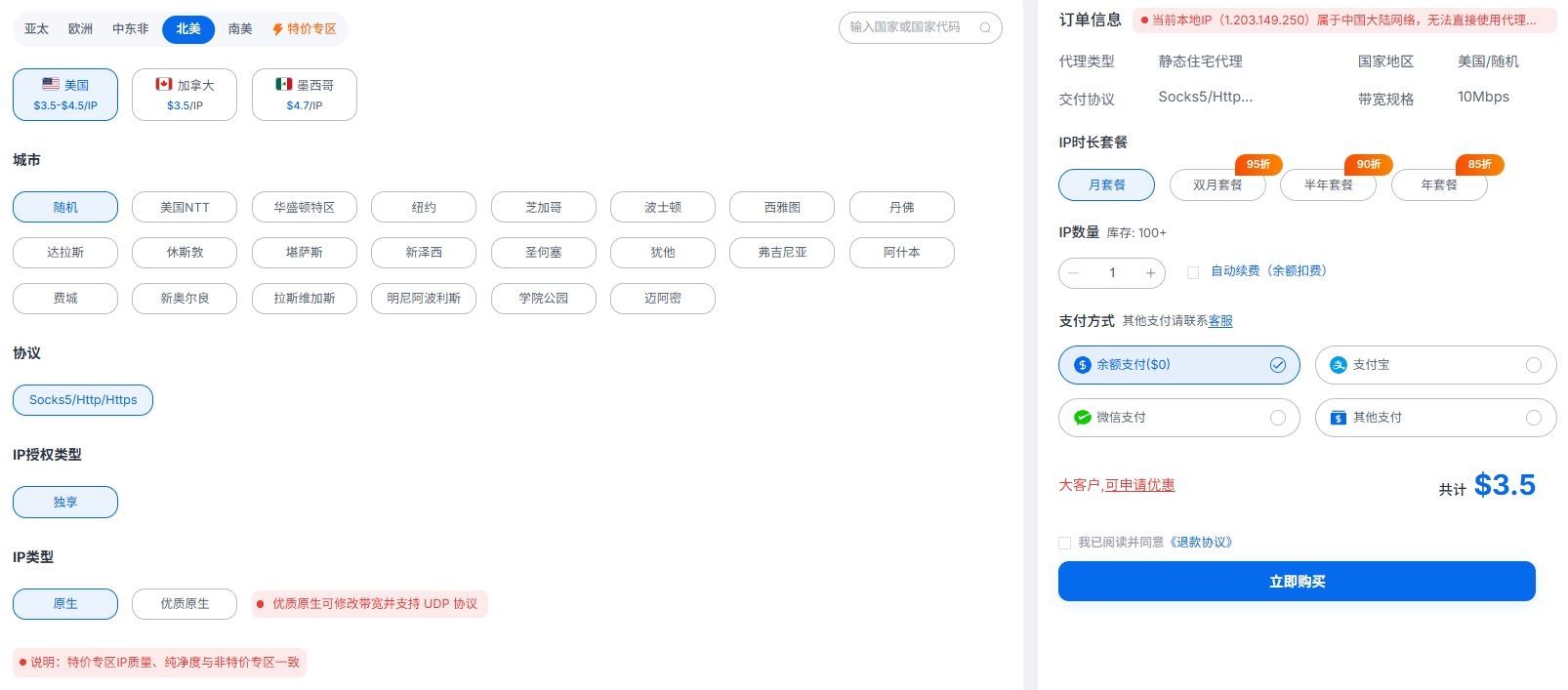Select 迈阿密 city option
Screen dimensions: 1568x690
(x=663, y=299)
